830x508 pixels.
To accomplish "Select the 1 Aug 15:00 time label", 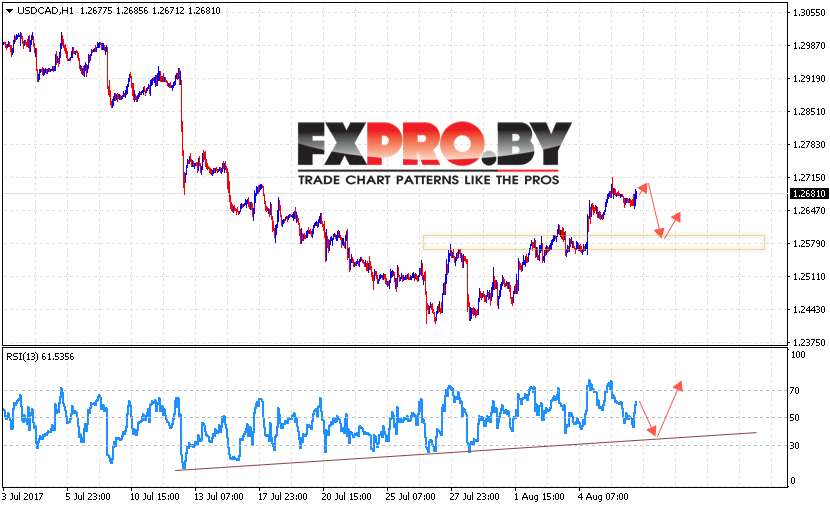I will click(539, 497).
